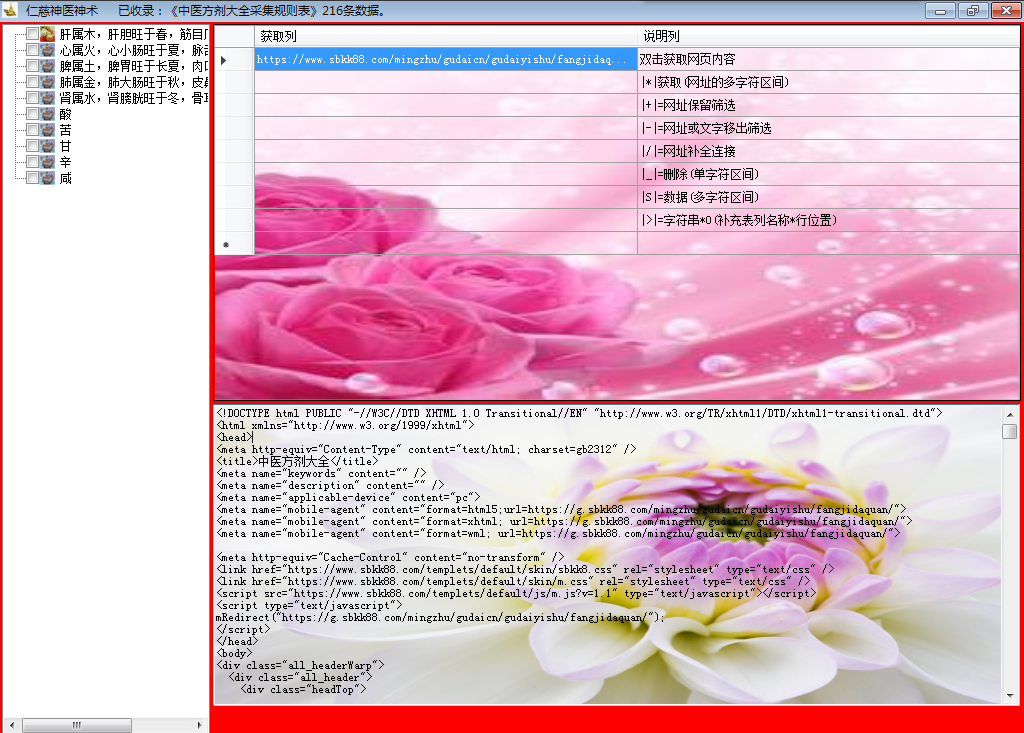The image size is (1024, 733).
Task: Select the 辛 tree item label
Action: pyautogui.click(x=65, y=162)
